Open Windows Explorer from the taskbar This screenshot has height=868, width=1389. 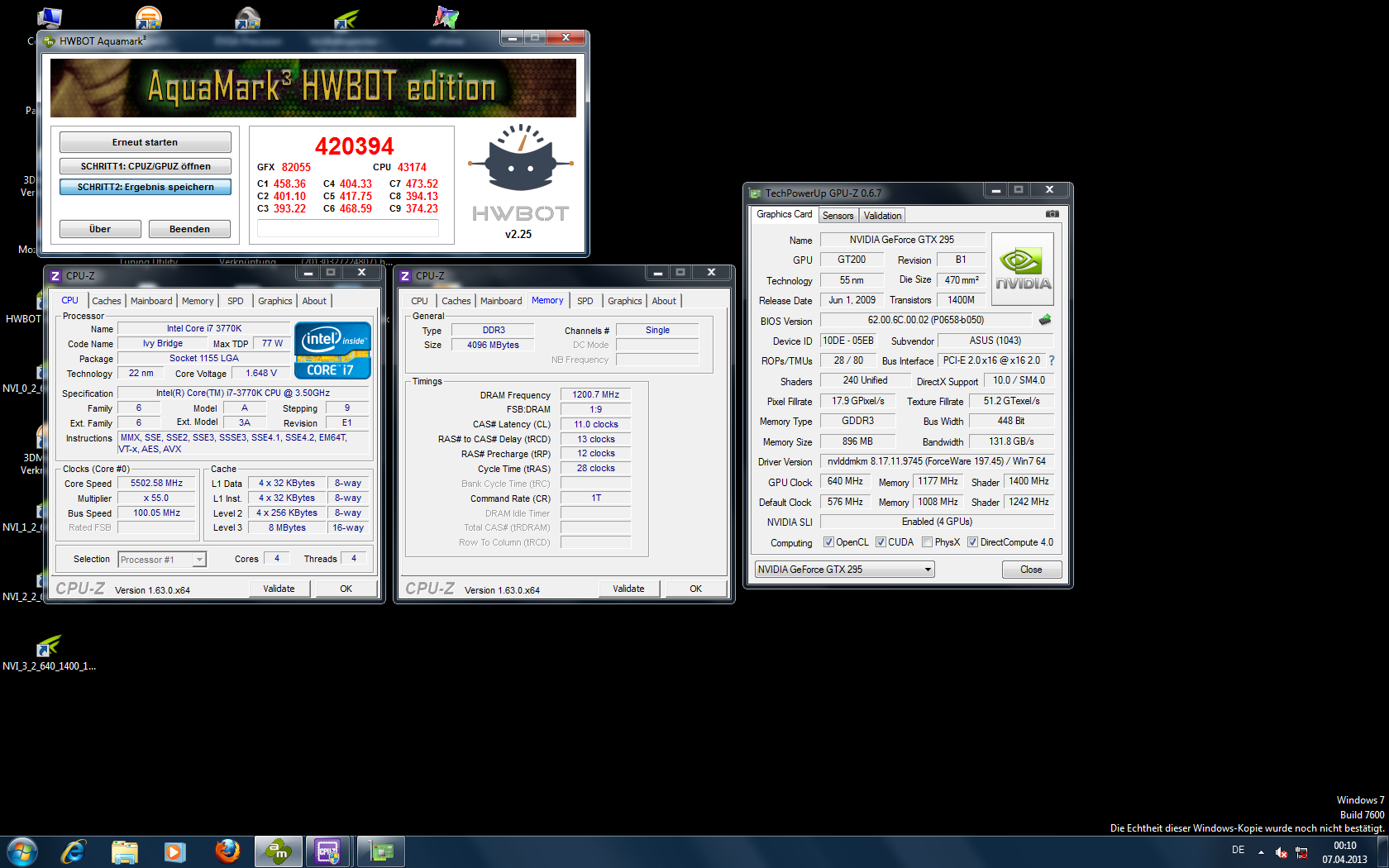point(124,851)
